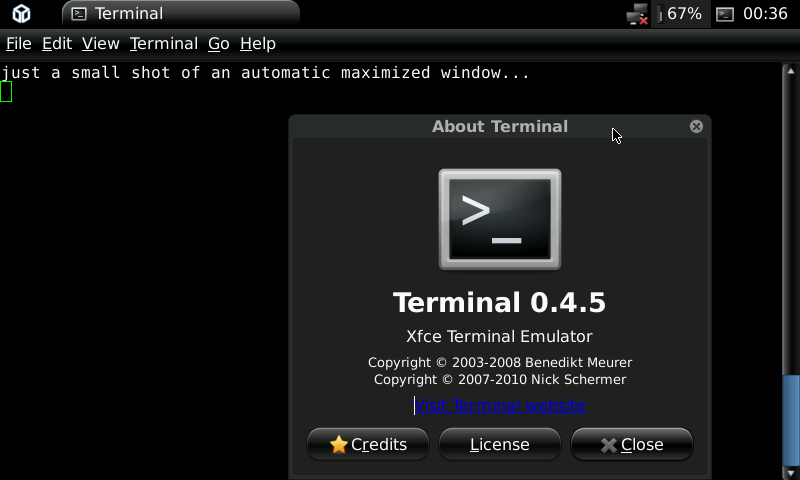The width and height of the screenshot is (800, 480).
Task: Click the large terminal logo in About dialog
Action: (500, 219)
